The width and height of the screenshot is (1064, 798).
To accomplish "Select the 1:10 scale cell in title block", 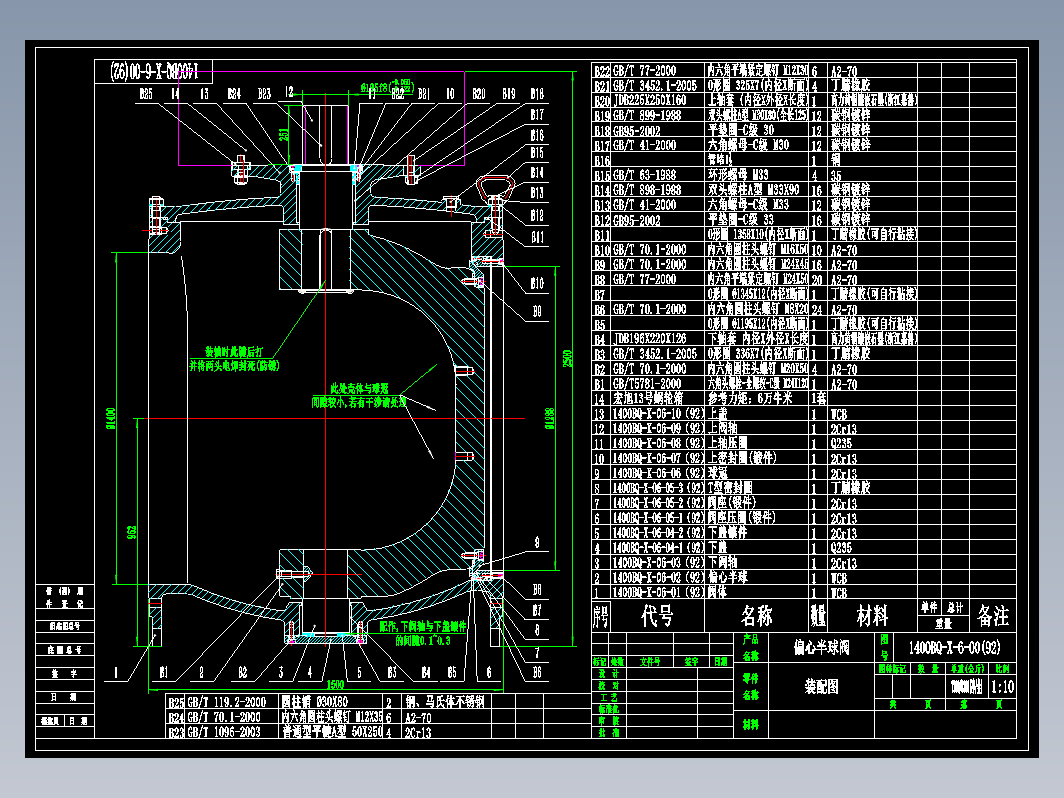I will [1000, 688].
